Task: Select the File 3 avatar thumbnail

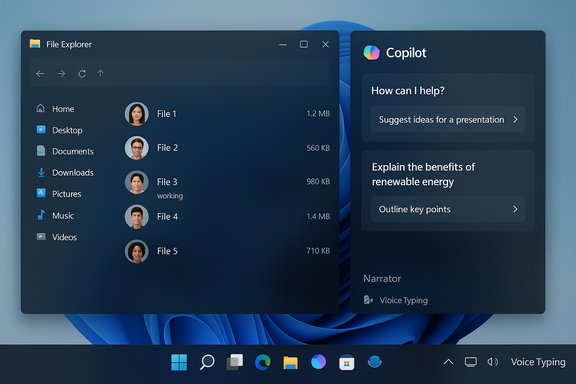Action: click(x=137, y=182)
